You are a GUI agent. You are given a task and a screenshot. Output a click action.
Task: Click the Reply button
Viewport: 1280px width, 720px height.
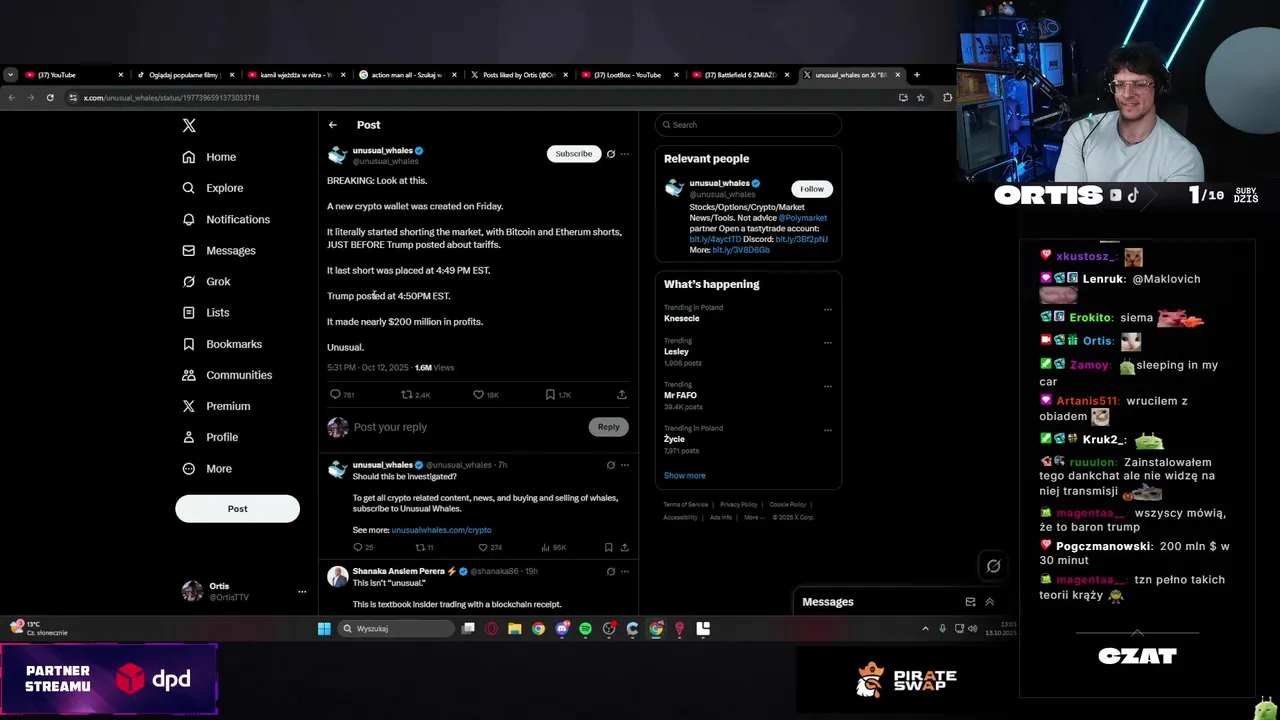pos(609,427)
